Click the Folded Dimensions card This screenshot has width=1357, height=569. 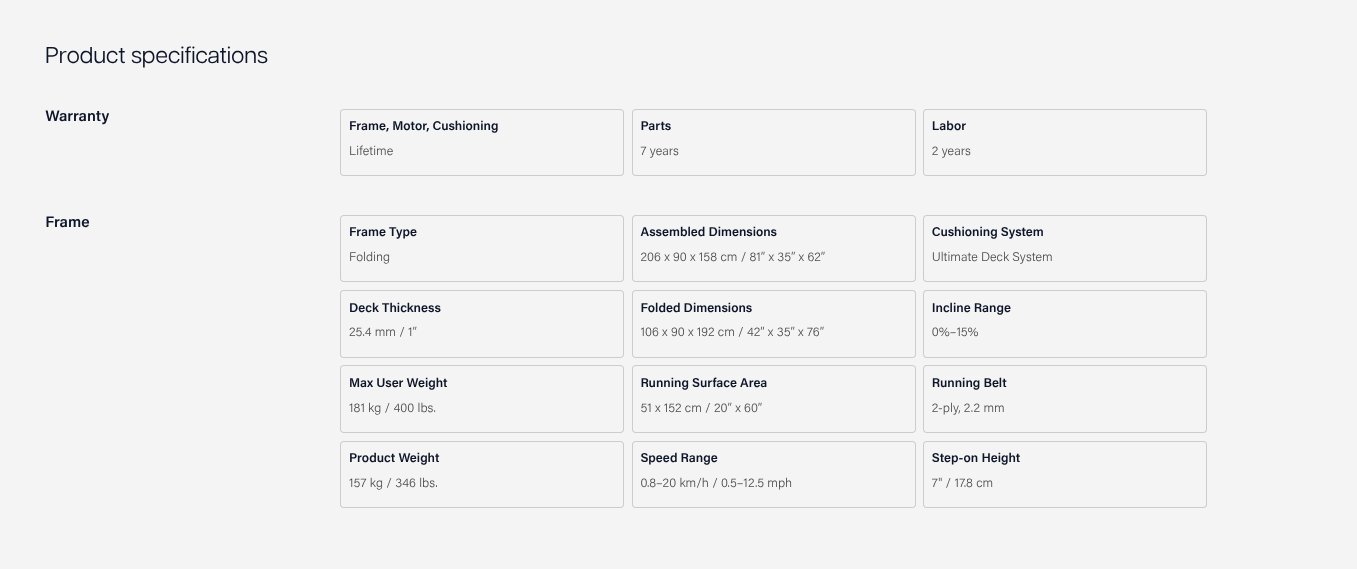click(x=773, y=323)
